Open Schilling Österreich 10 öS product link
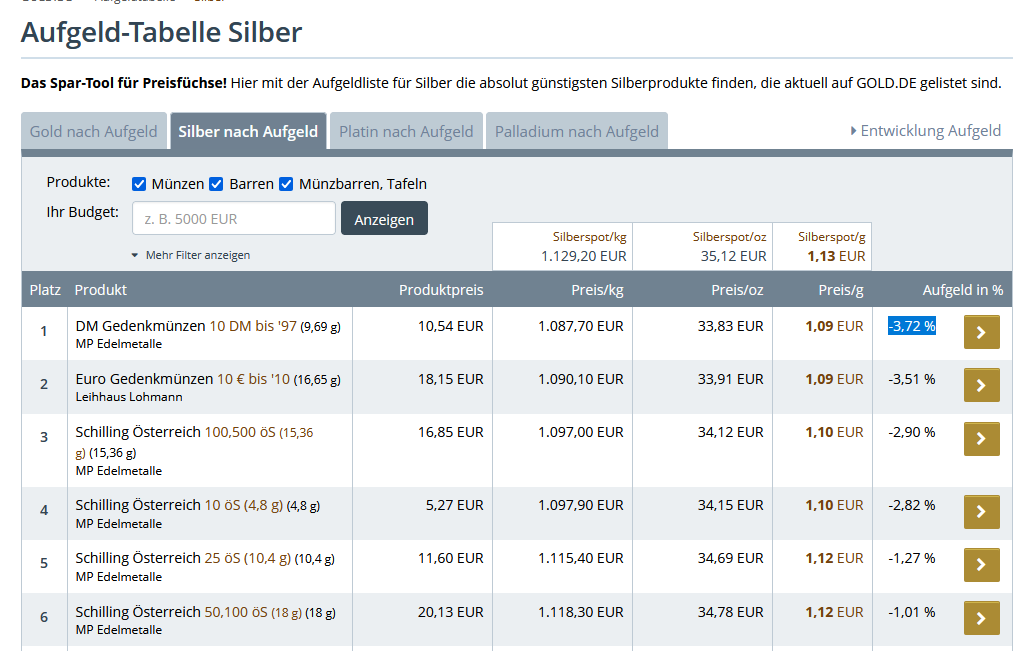Screen dimensions: 1017x651 [197, 505]
